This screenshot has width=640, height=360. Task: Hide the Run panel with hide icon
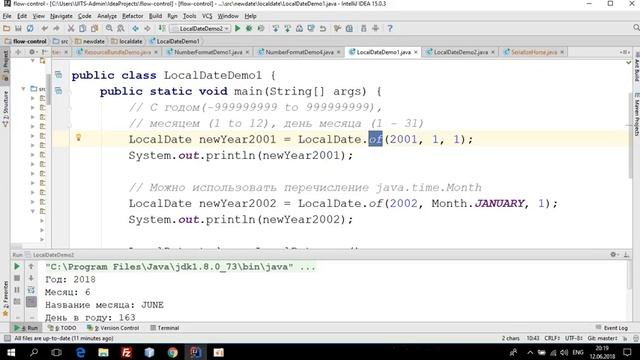626,254
